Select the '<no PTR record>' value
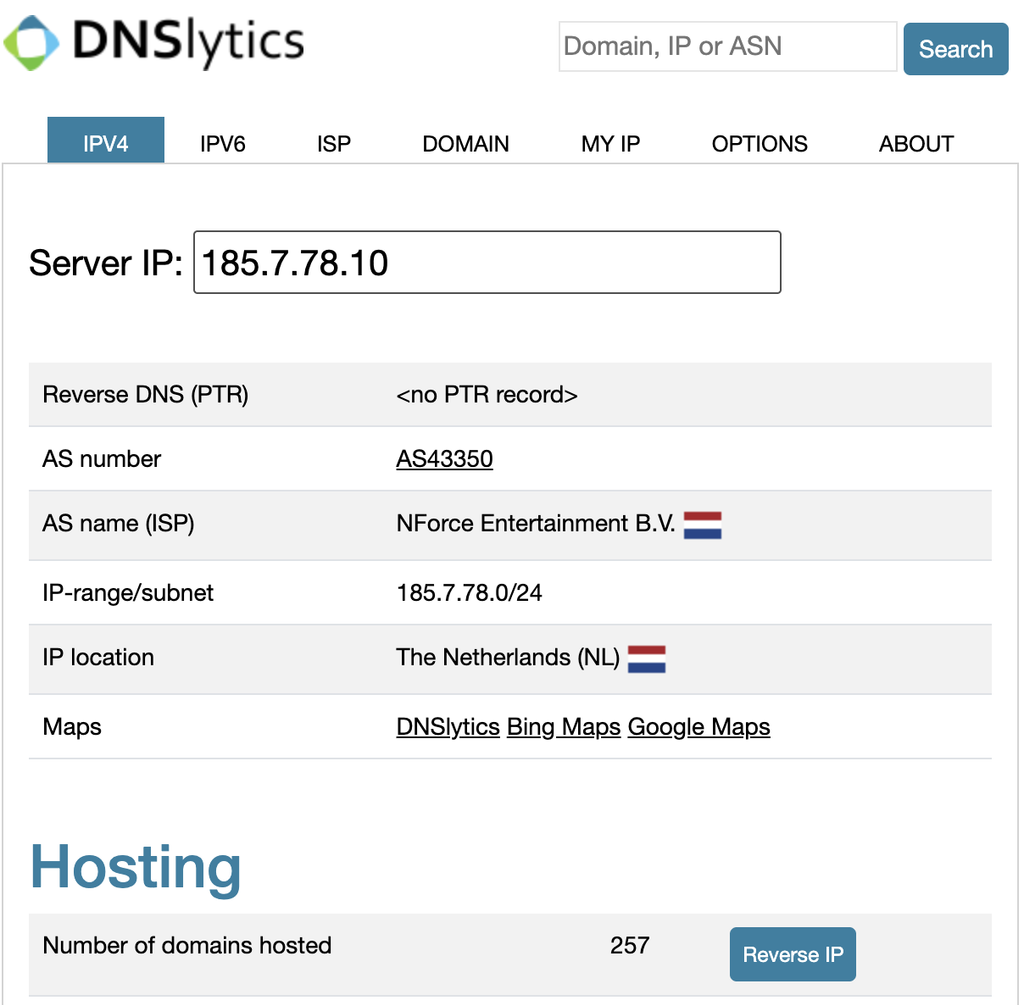Viewport: 1024px width, 1005px height. pos(487,394)
